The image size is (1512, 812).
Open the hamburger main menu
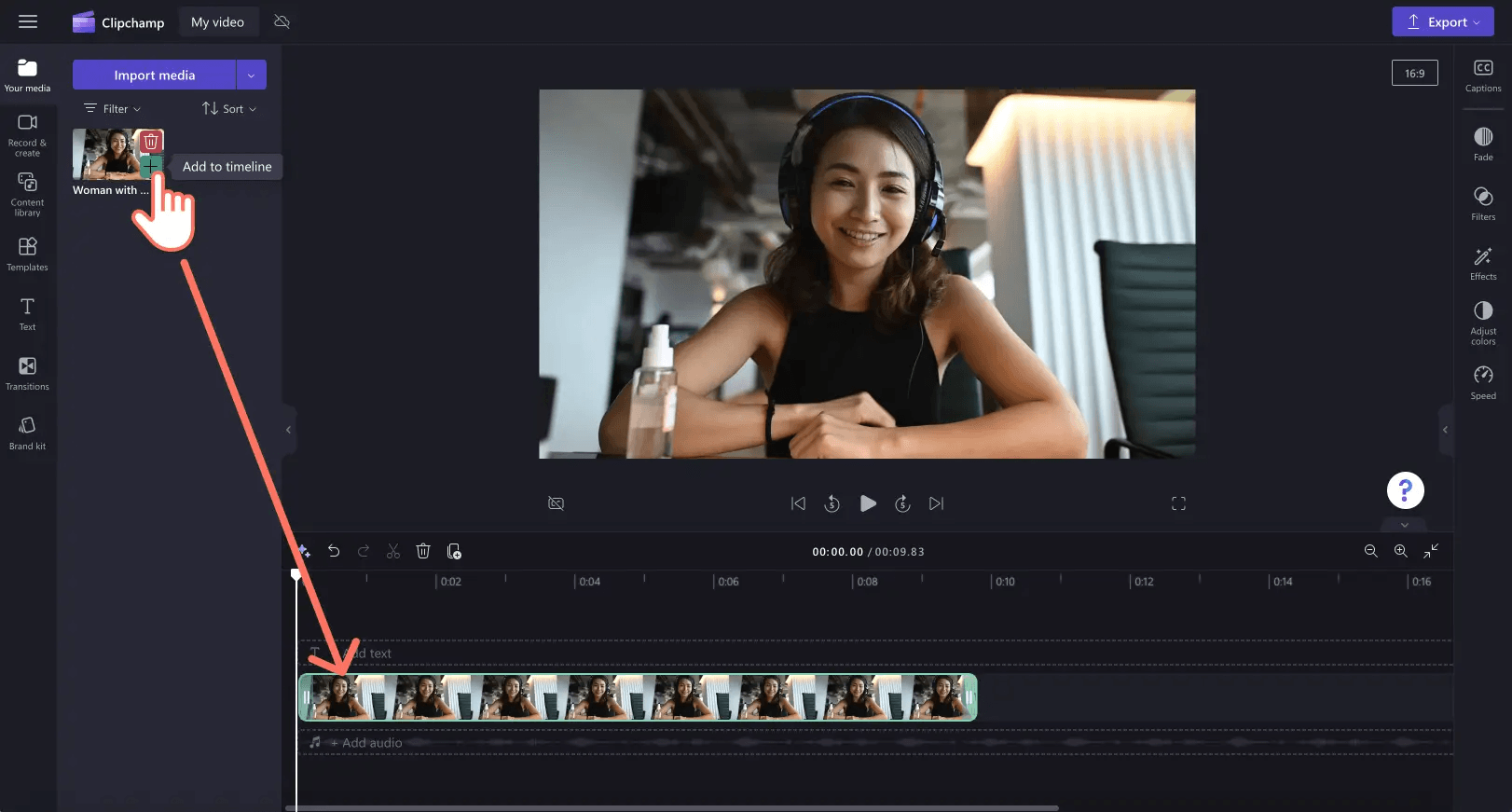point(28,21)
